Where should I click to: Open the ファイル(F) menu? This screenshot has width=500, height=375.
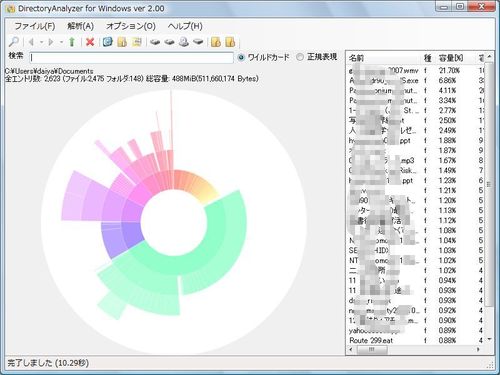point(35,26)
